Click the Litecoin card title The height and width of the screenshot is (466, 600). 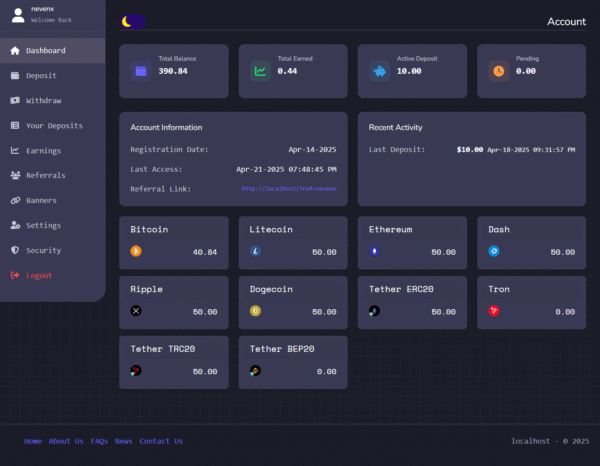(x=271, y=230)
